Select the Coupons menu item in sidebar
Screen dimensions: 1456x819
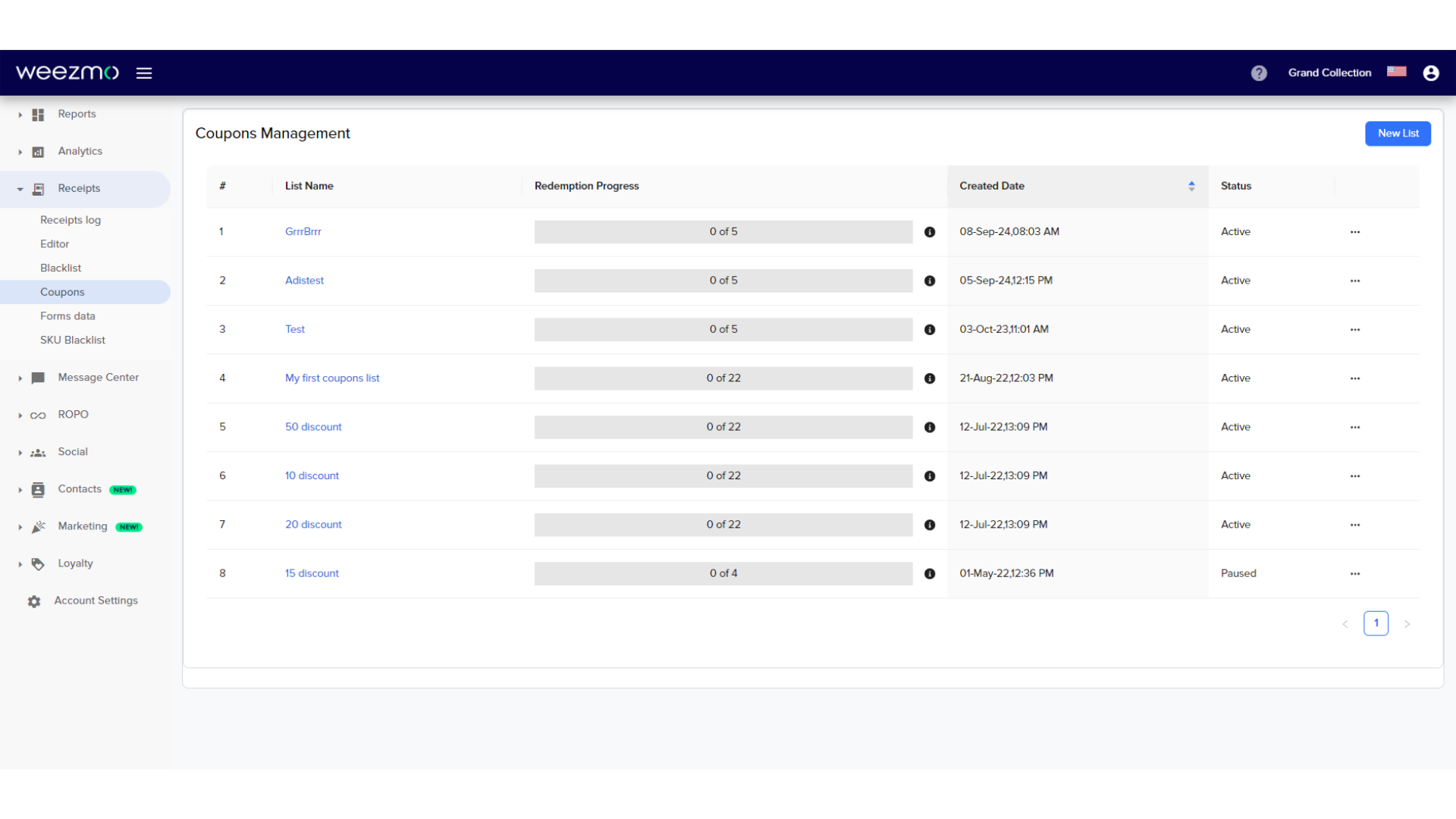[x=62, y=291]
